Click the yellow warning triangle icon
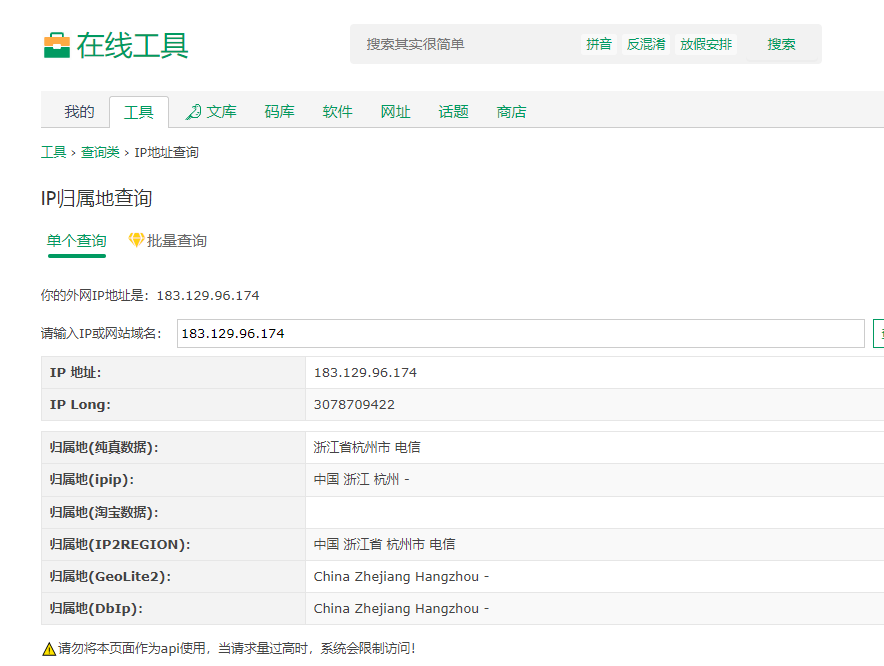 click(x=49, y=649)
